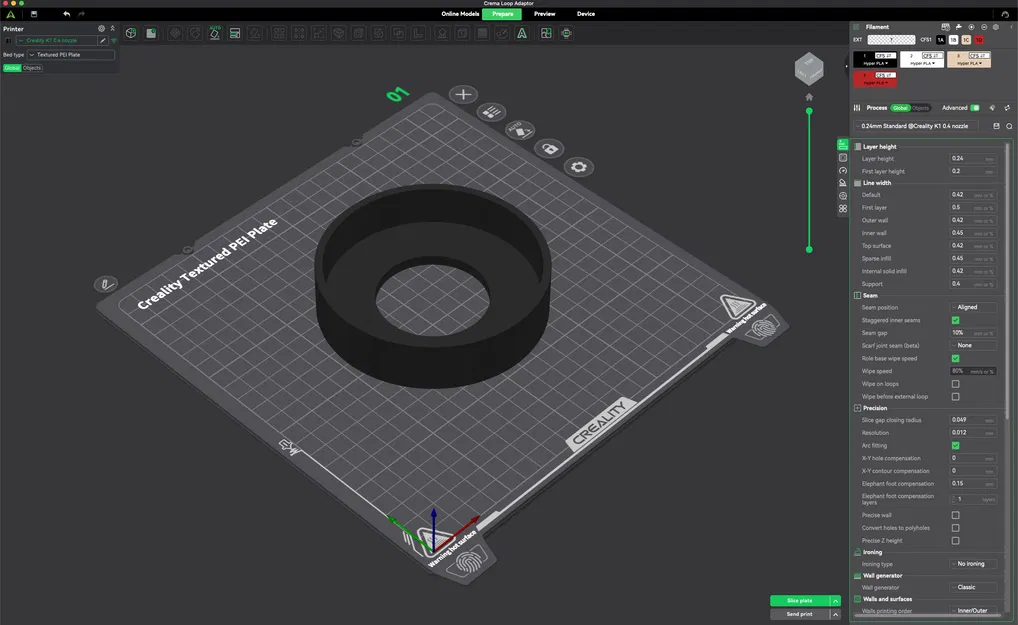Viewport: 1018px width, 625px height.
Task: Open the Online Models tab
Action: point(460,14)
